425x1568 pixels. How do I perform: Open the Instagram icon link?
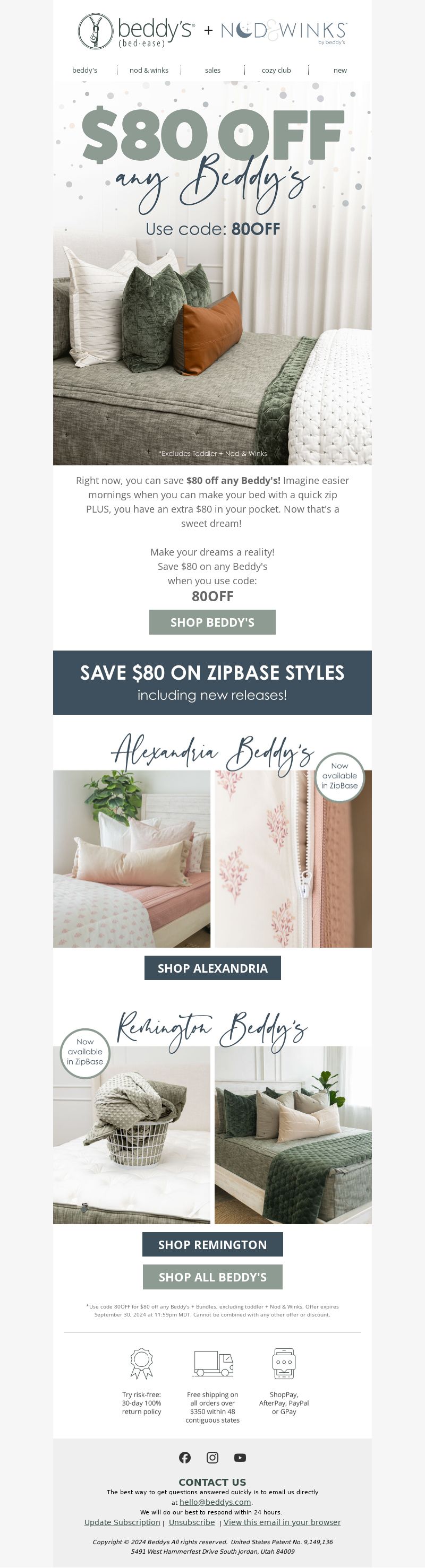212,1457
